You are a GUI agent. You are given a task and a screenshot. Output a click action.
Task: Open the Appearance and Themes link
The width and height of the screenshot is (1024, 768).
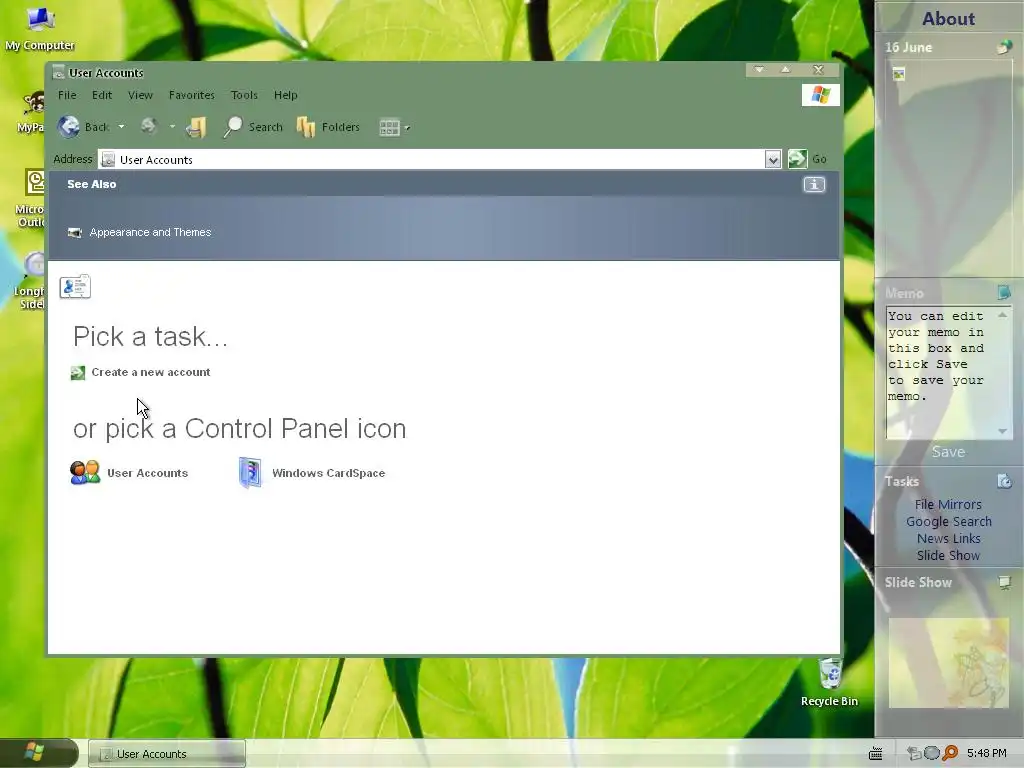[x=150, y=232]
